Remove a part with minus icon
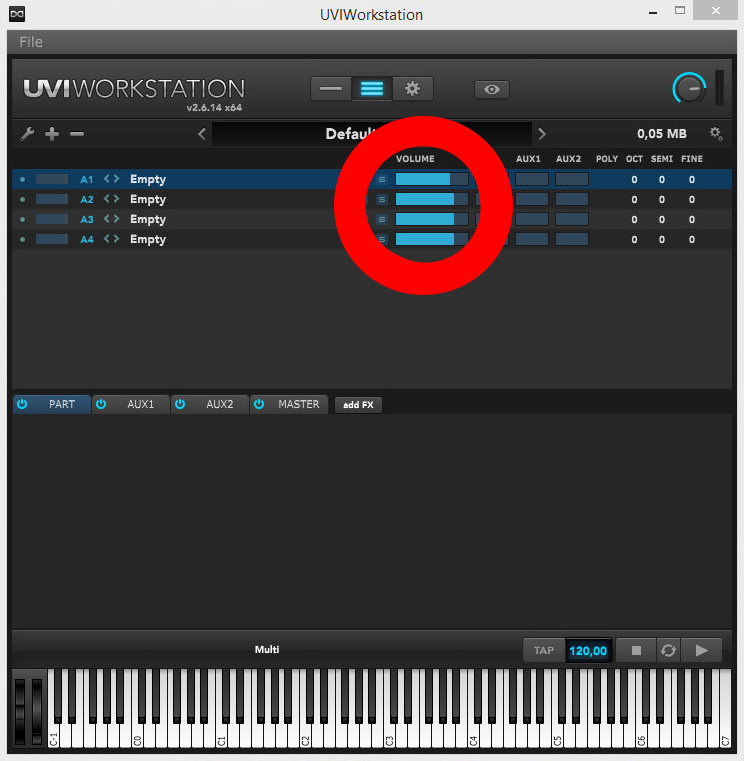This screenshot has height=761, width=744. pyautogui.click(x=77, y=133)
